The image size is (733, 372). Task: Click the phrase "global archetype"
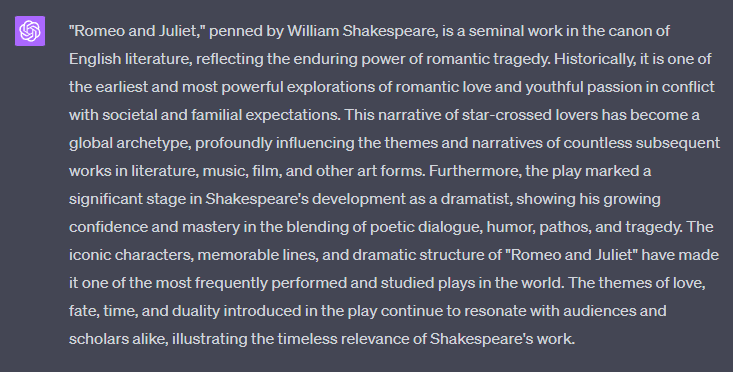(x=130, y=143)
